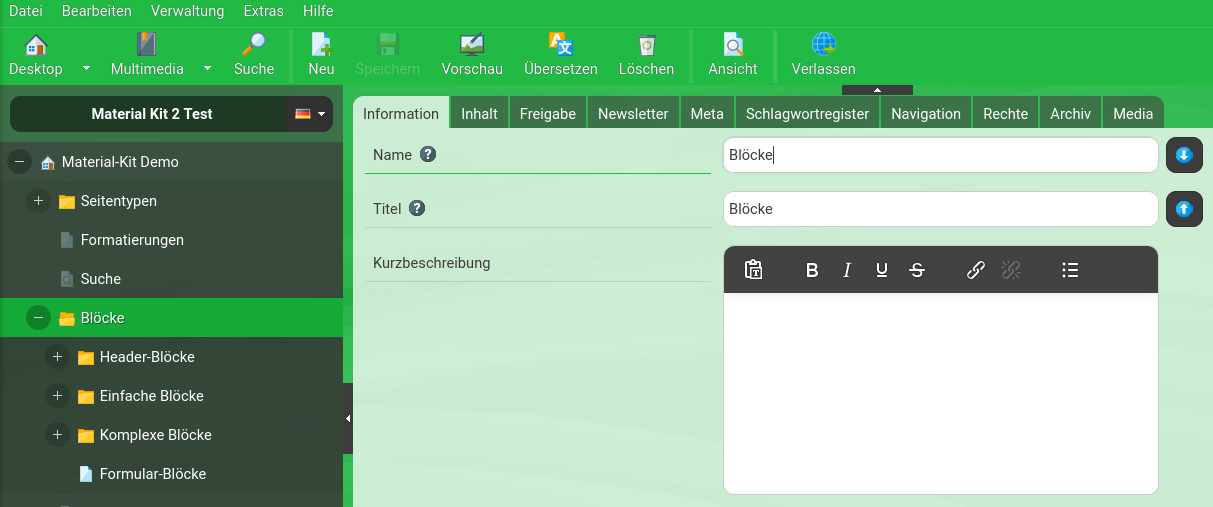Toggle underline formatting in editor toolbar

[x=881, y=270]
